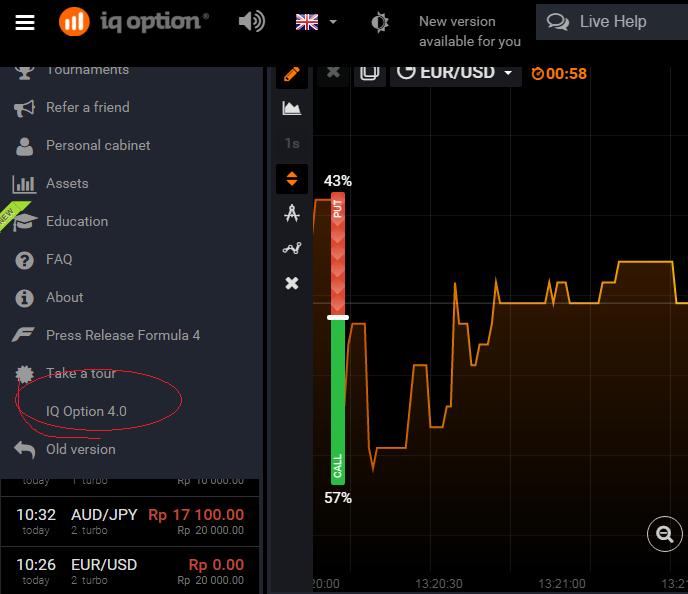688x594 pixels.
Task: Select the compass drawing tool
Action: [292, 214]
